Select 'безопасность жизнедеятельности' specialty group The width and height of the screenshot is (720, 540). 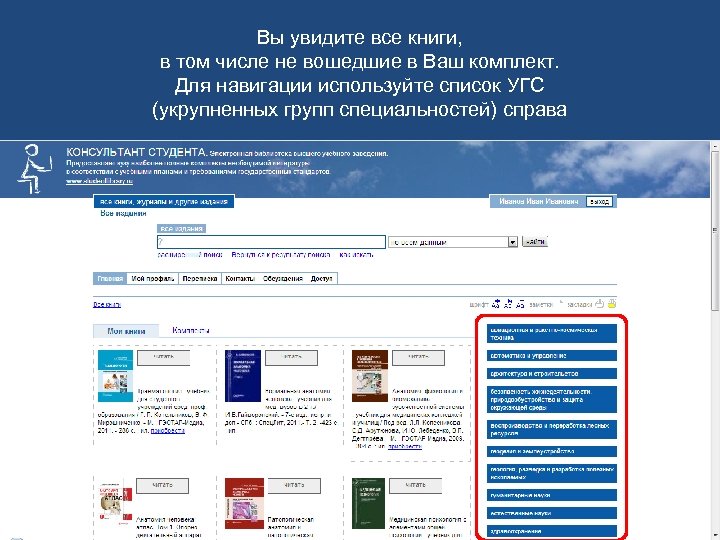(551, 399)
